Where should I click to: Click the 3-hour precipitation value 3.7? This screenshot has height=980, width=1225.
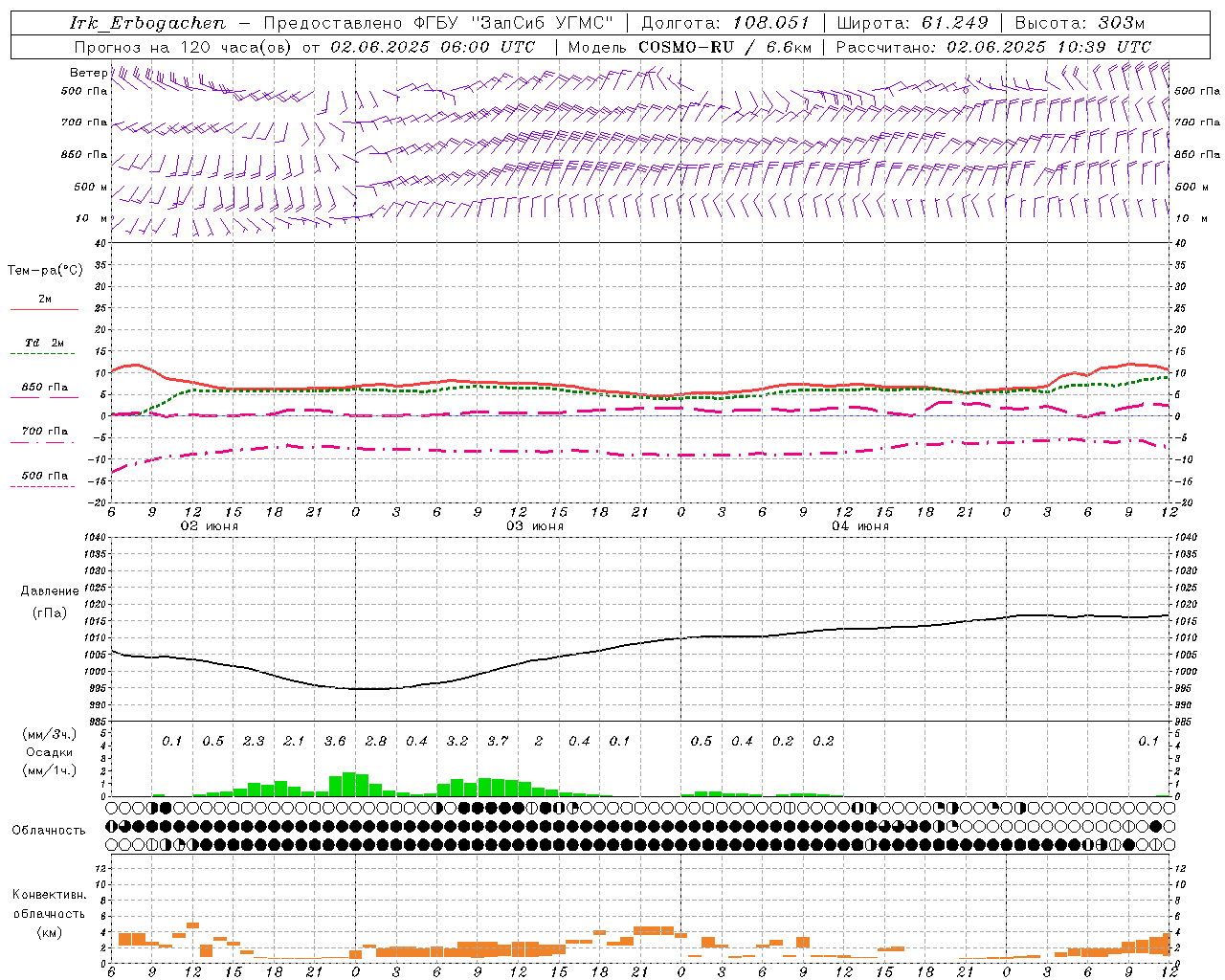498,742
